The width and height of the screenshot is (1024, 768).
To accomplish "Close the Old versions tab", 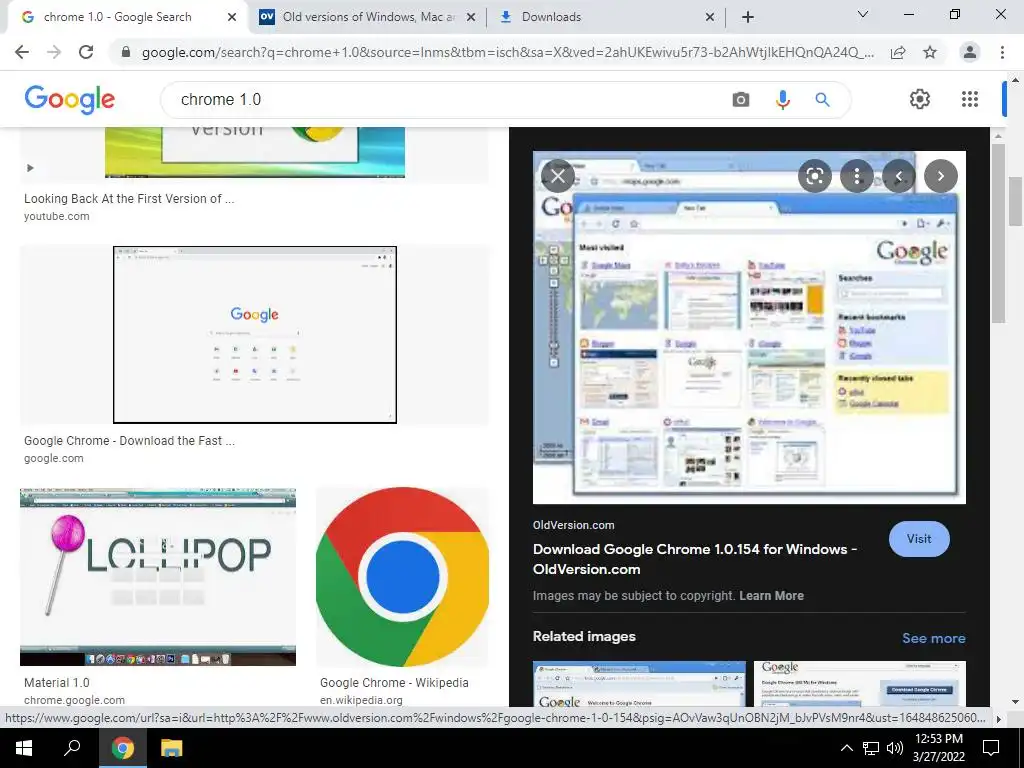I will pyautogui.click(x=470, y=17).
